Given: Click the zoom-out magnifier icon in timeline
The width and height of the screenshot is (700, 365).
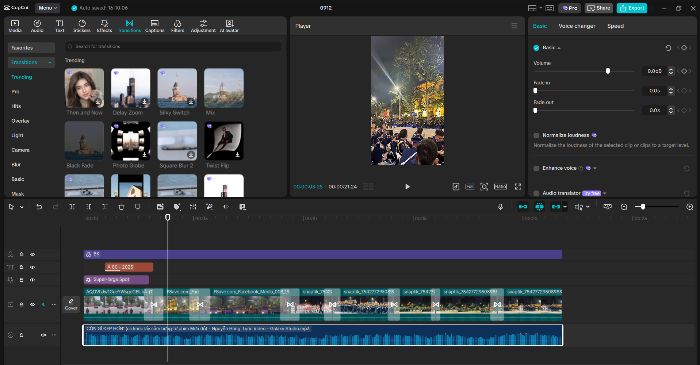Looking at the screenshot, I should [624, 207].
